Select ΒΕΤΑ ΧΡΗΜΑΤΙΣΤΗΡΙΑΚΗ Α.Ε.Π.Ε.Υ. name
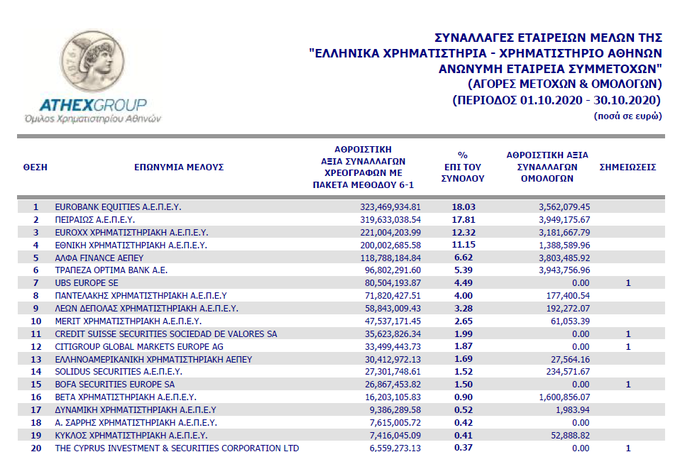Screen dimensions: 680x452 126,397
